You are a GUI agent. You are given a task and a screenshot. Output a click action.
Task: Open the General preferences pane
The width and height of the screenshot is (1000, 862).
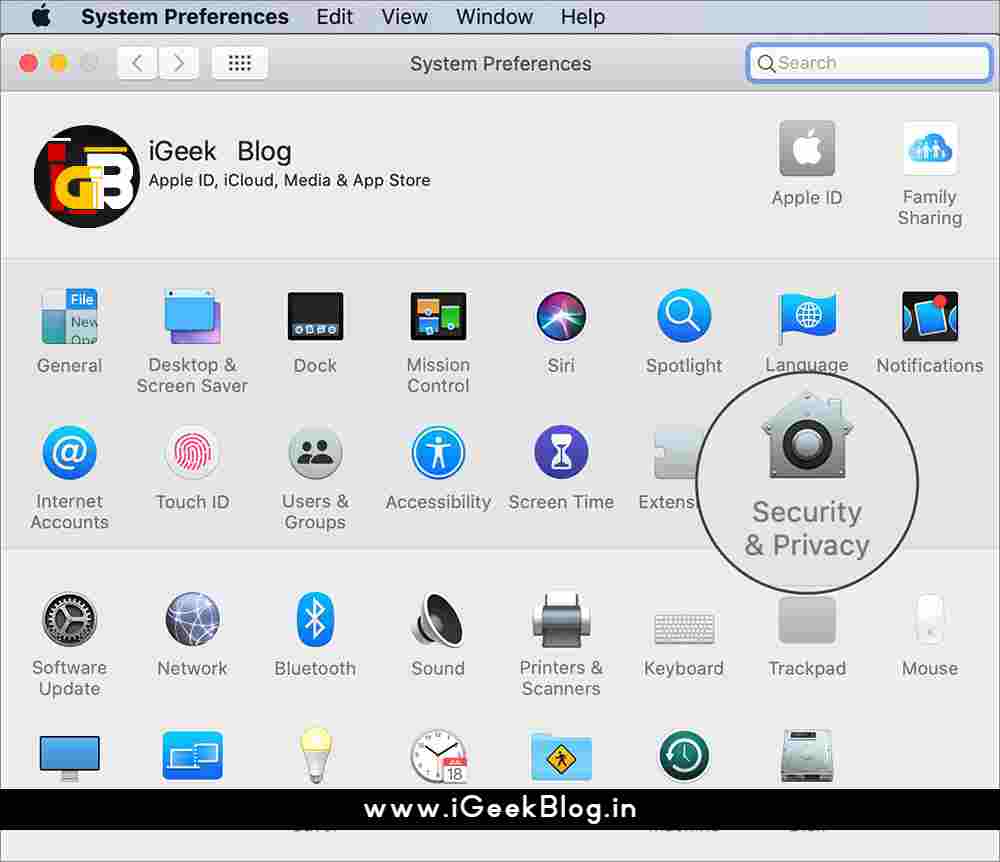tap(70, 331)
